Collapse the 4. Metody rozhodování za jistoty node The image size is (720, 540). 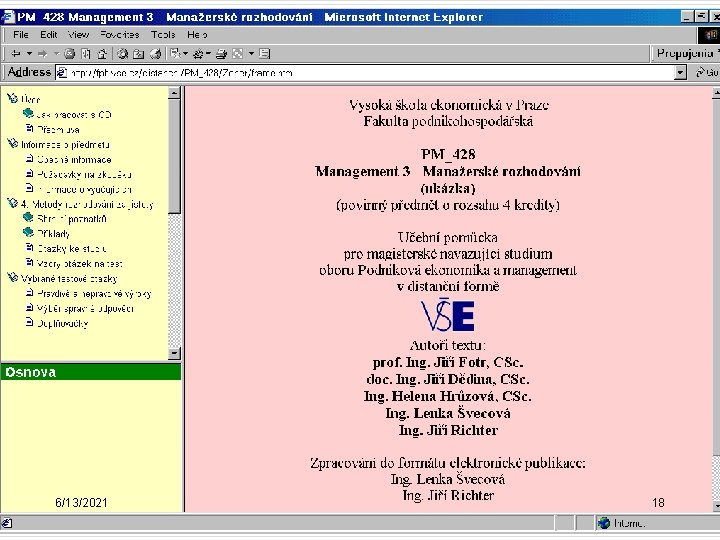tap(12, 203)
